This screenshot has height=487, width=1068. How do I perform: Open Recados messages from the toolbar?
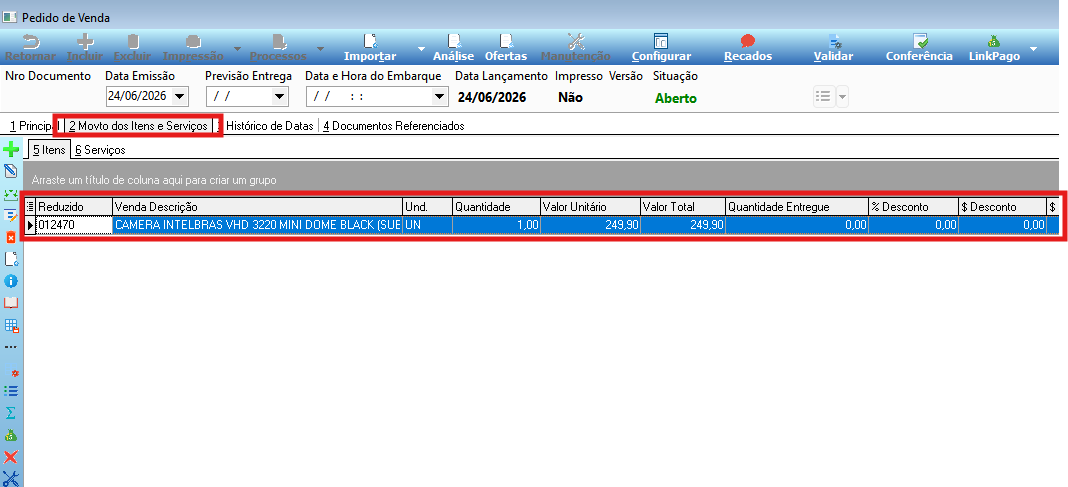[x=748, y=48]
